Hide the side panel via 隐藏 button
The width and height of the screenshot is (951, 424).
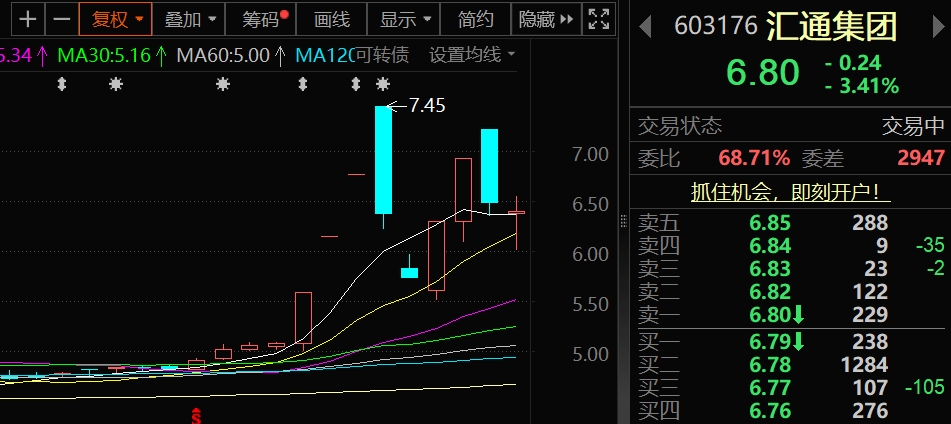546,18
